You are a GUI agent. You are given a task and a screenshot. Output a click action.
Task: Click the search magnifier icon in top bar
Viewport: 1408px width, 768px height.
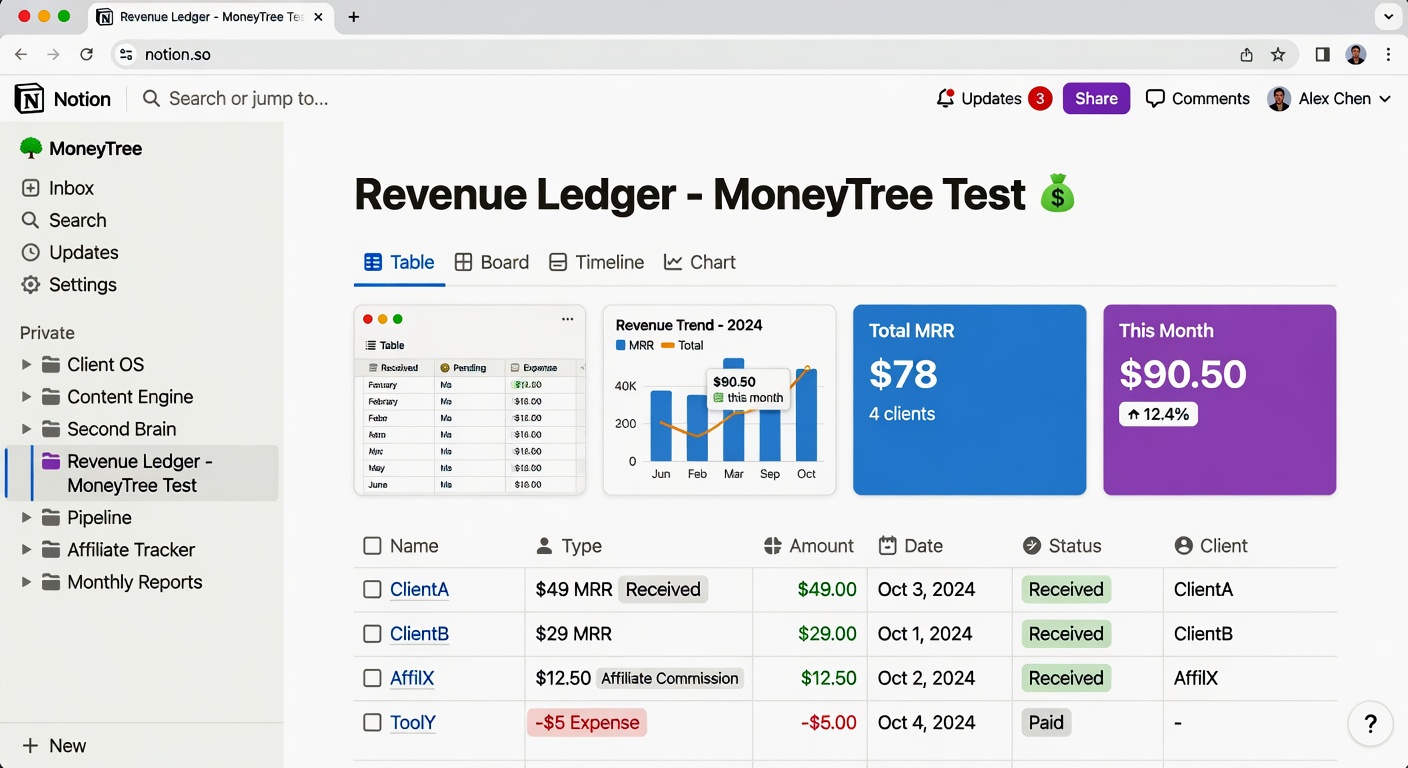point(151,98)
